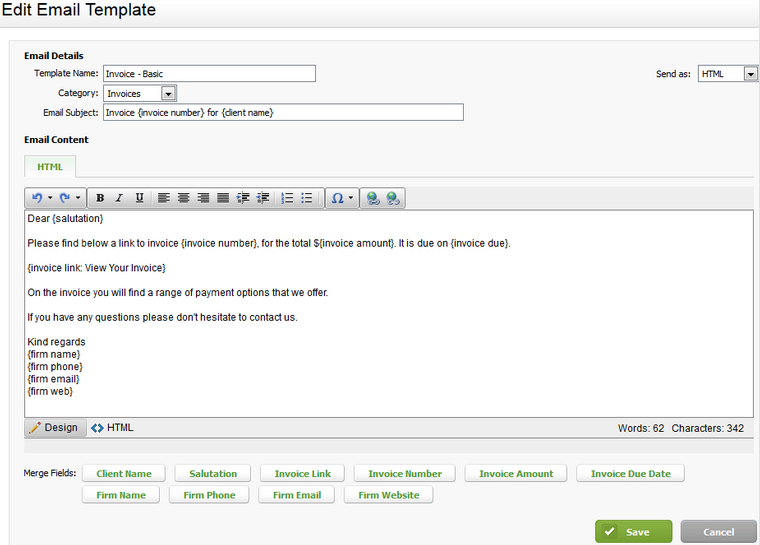
Task: Toggle italic formatting in editor toolbar
Action: click(119, 198)
